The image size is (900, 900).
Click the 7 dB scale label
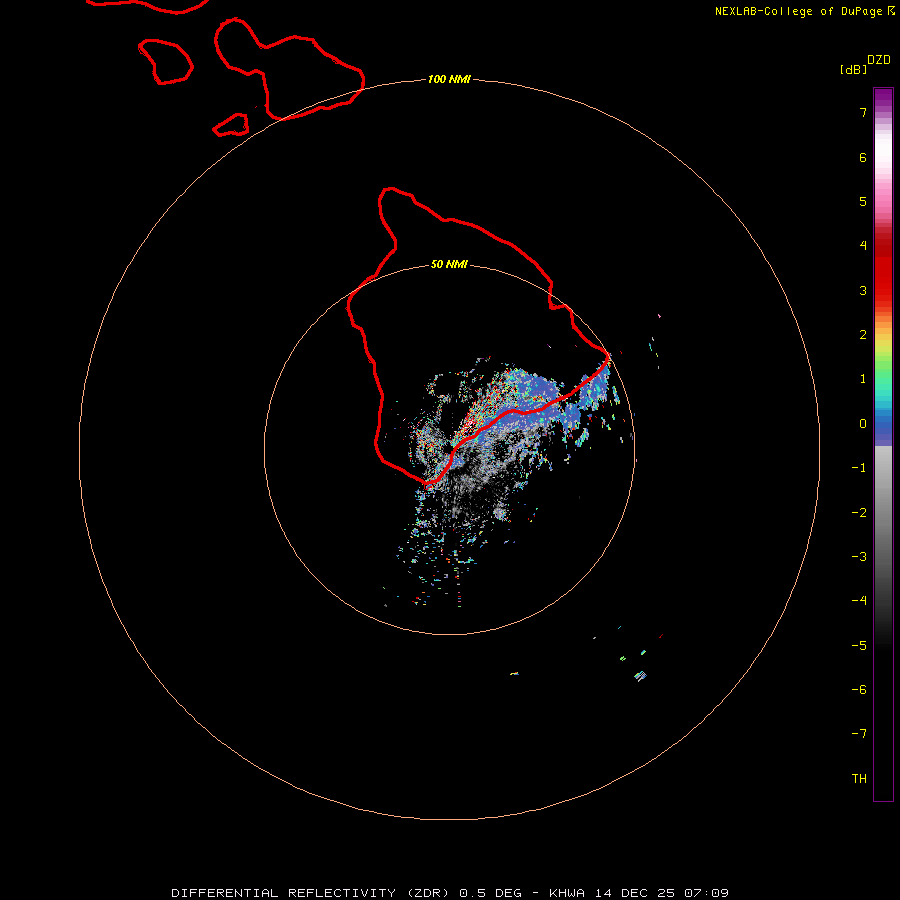863,112
